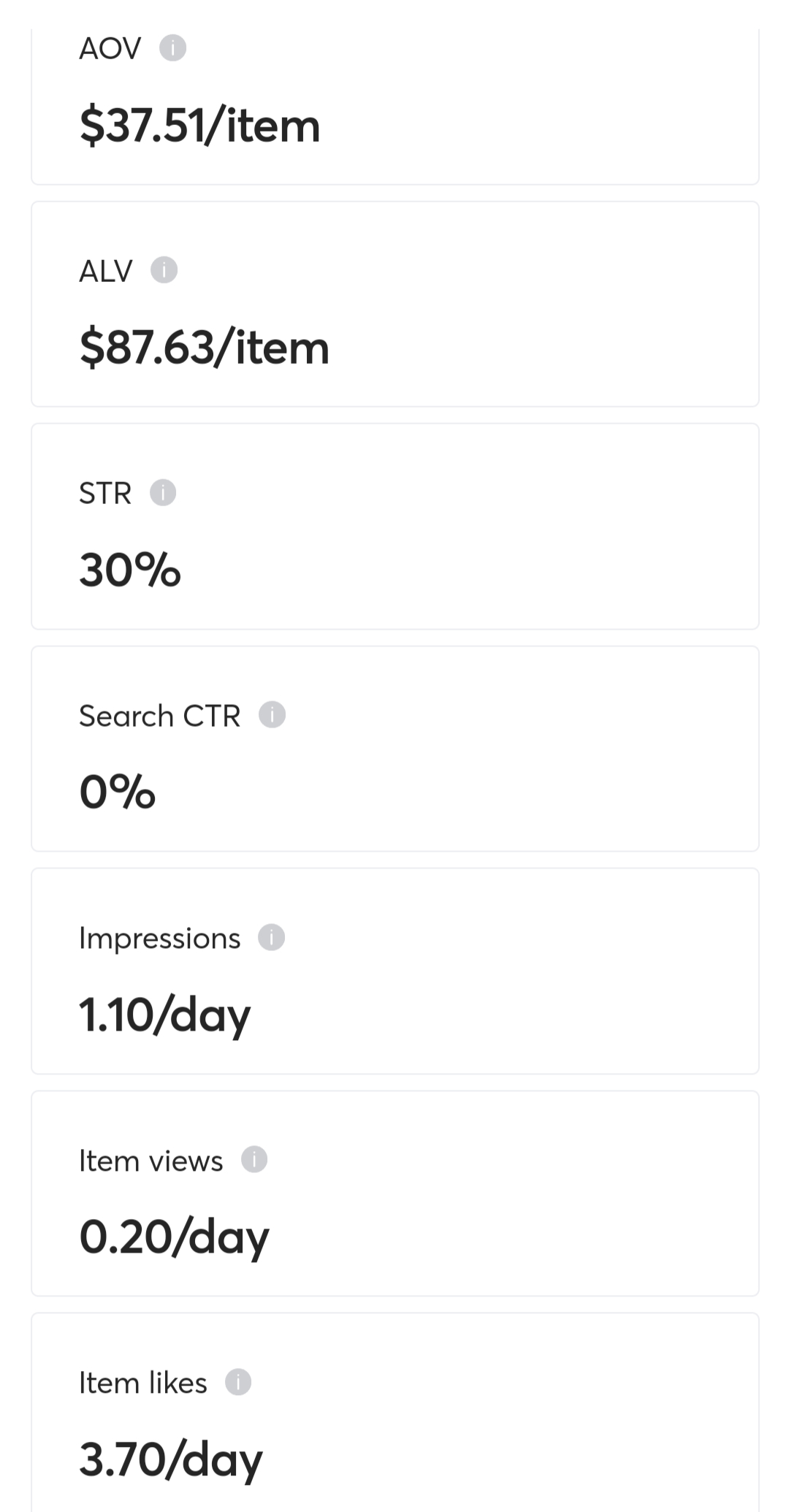The height and width of the screenshot is (1512, 789).
Task: Click the Item likes label text
Action: [x=143, y=1383]
